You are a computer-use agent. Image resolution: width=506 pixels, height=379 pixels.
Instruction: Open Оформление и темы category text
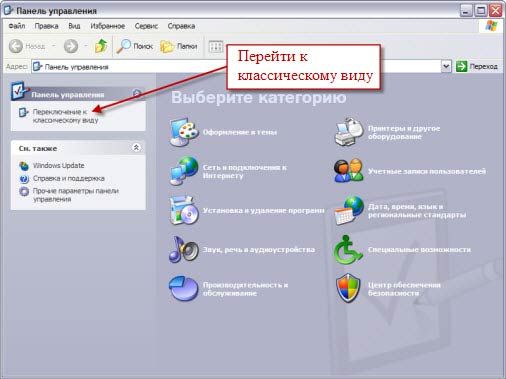[240, 132]
